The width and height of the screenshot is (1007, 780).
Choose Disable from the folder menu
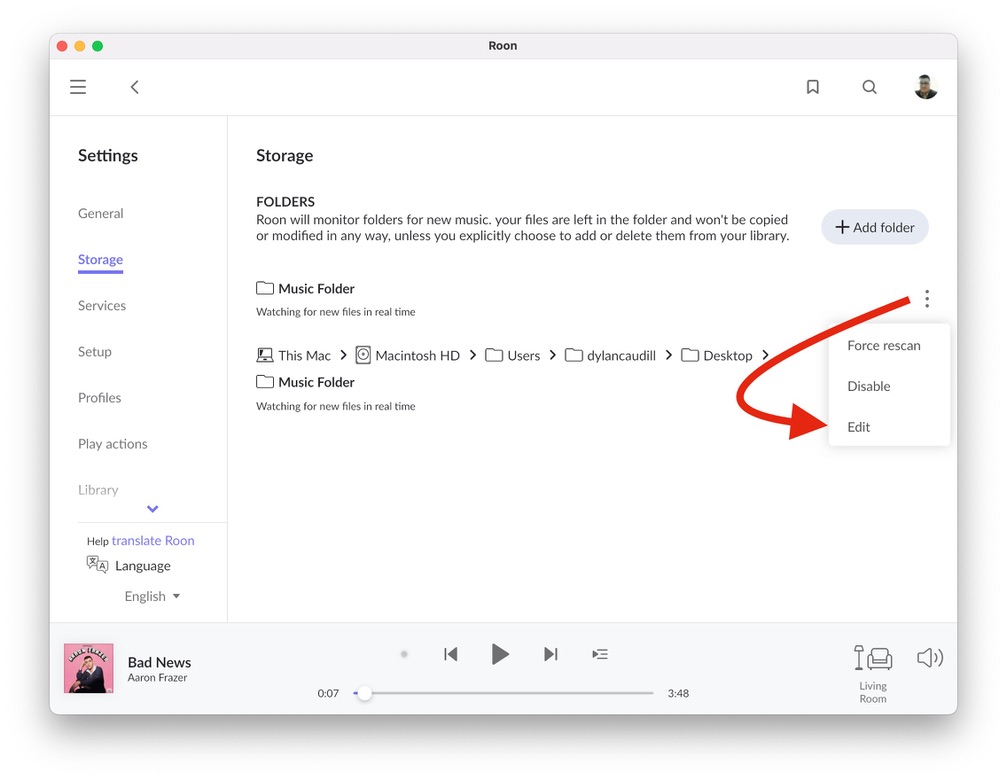coord(868,386)
